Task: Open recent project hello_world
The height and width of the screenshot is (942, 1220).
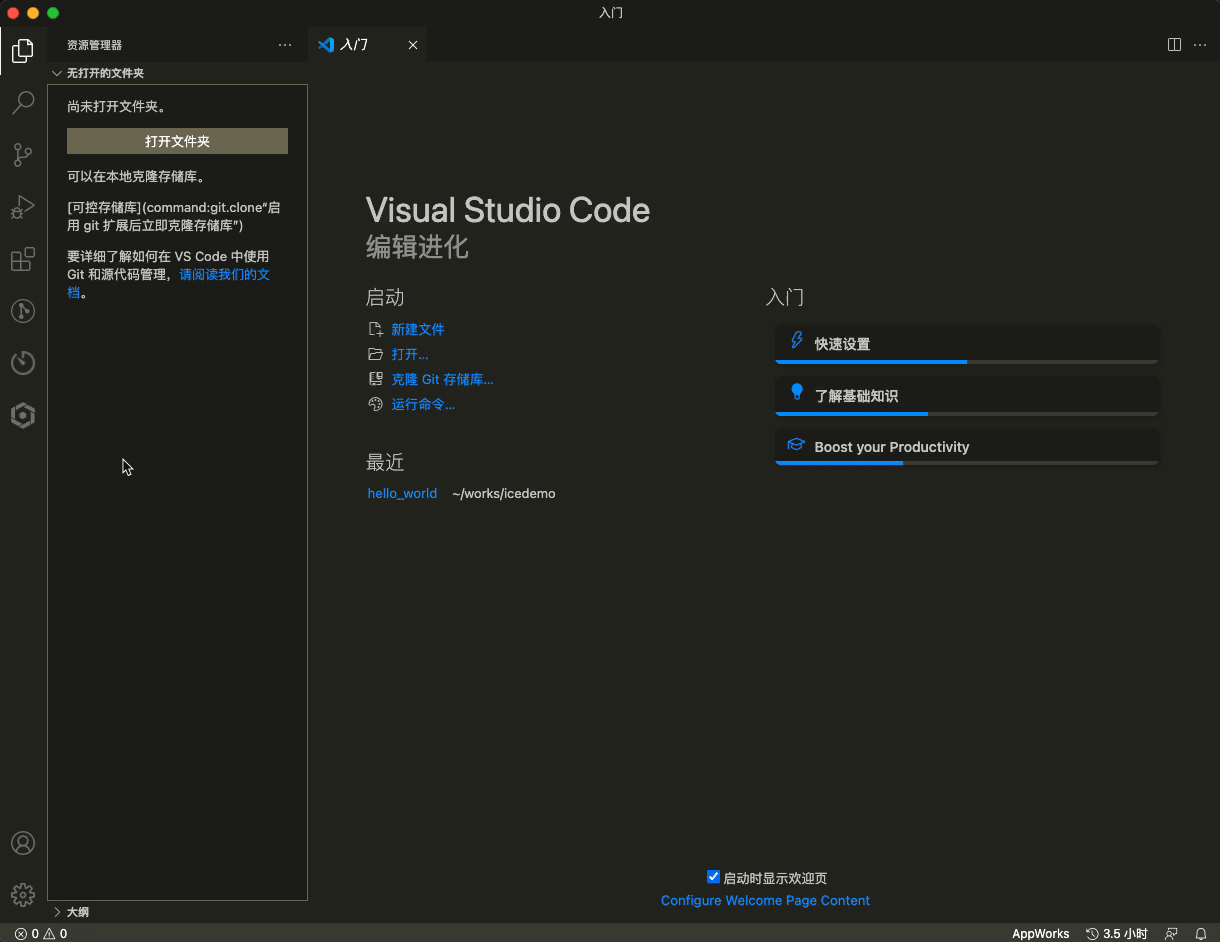Action: 402,493
